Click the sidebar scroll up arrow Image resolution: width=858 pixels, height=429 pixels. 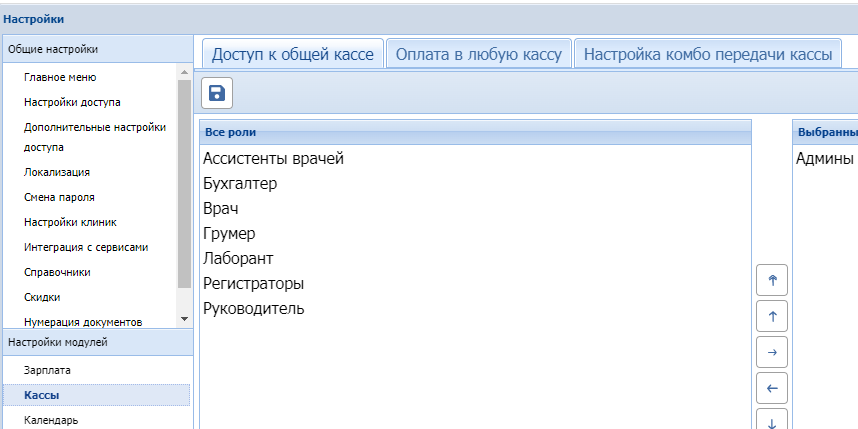(x=183, y=73)
